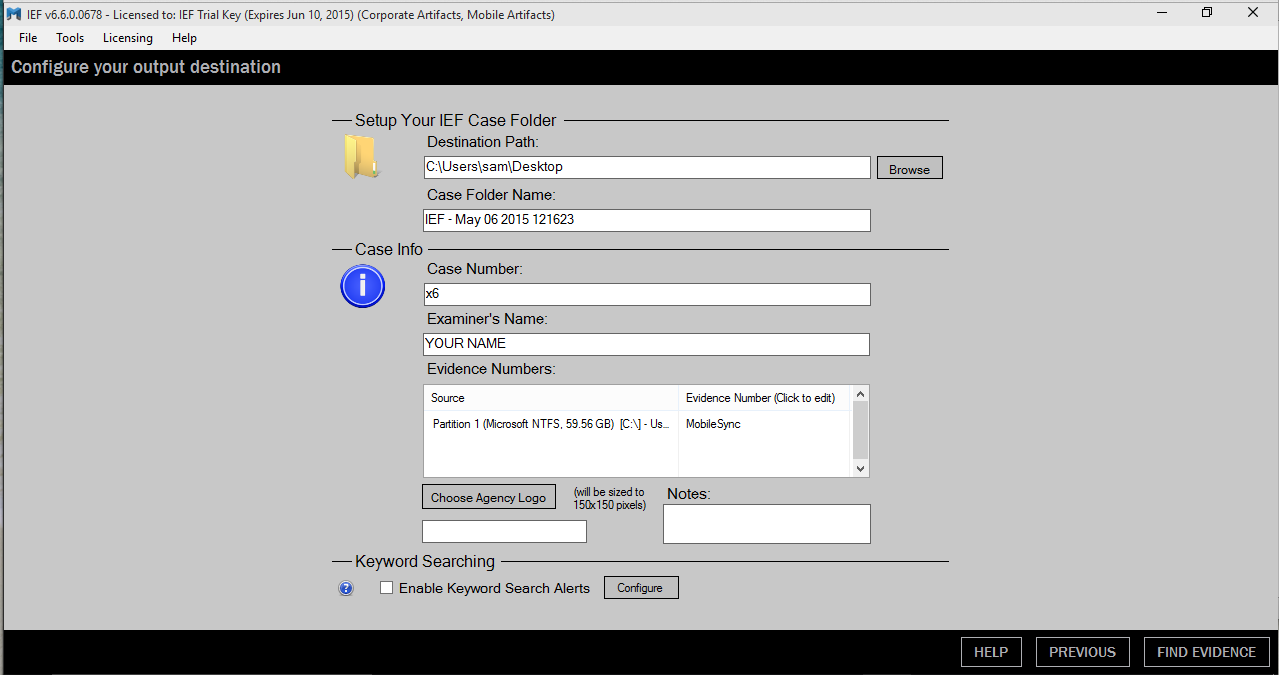The height and width of the screenshot is (675, 1279).
Task: Restore down the IEF window
Action: tap(1207, 13)
